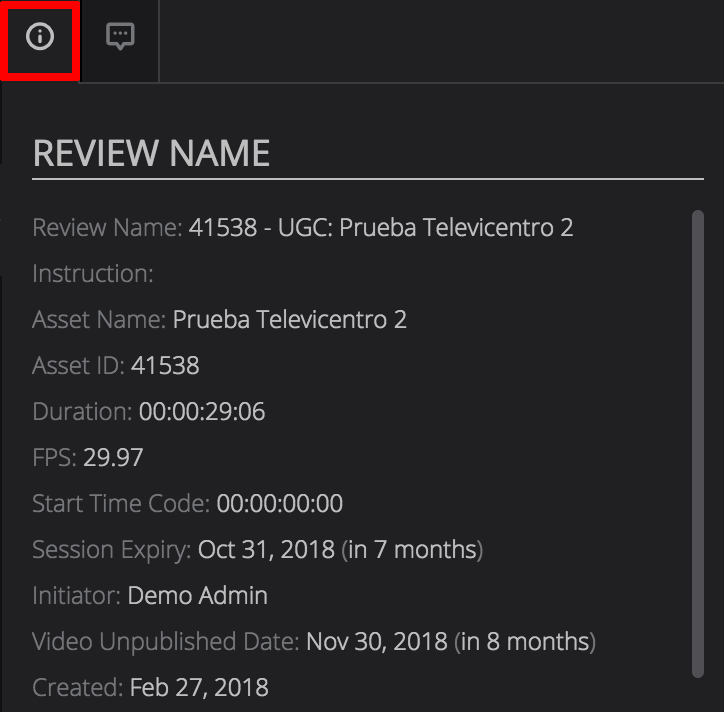Switch to the comments tab icon

click(x=120, y=38)
